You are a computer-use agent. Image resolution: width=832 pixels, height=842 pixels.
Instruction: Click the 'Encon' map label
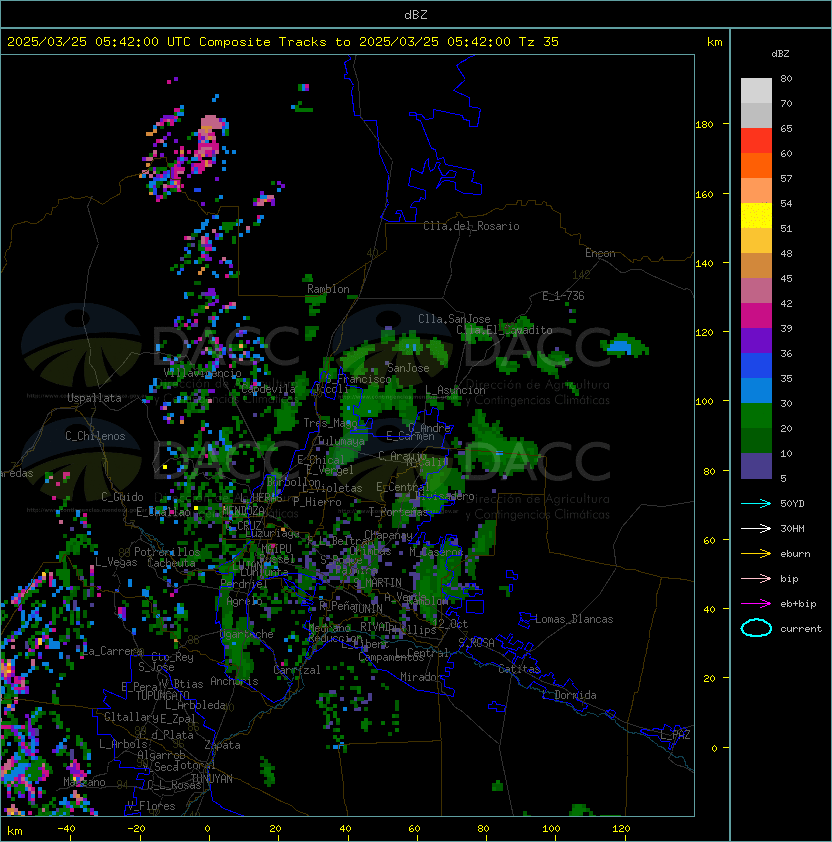600,253
